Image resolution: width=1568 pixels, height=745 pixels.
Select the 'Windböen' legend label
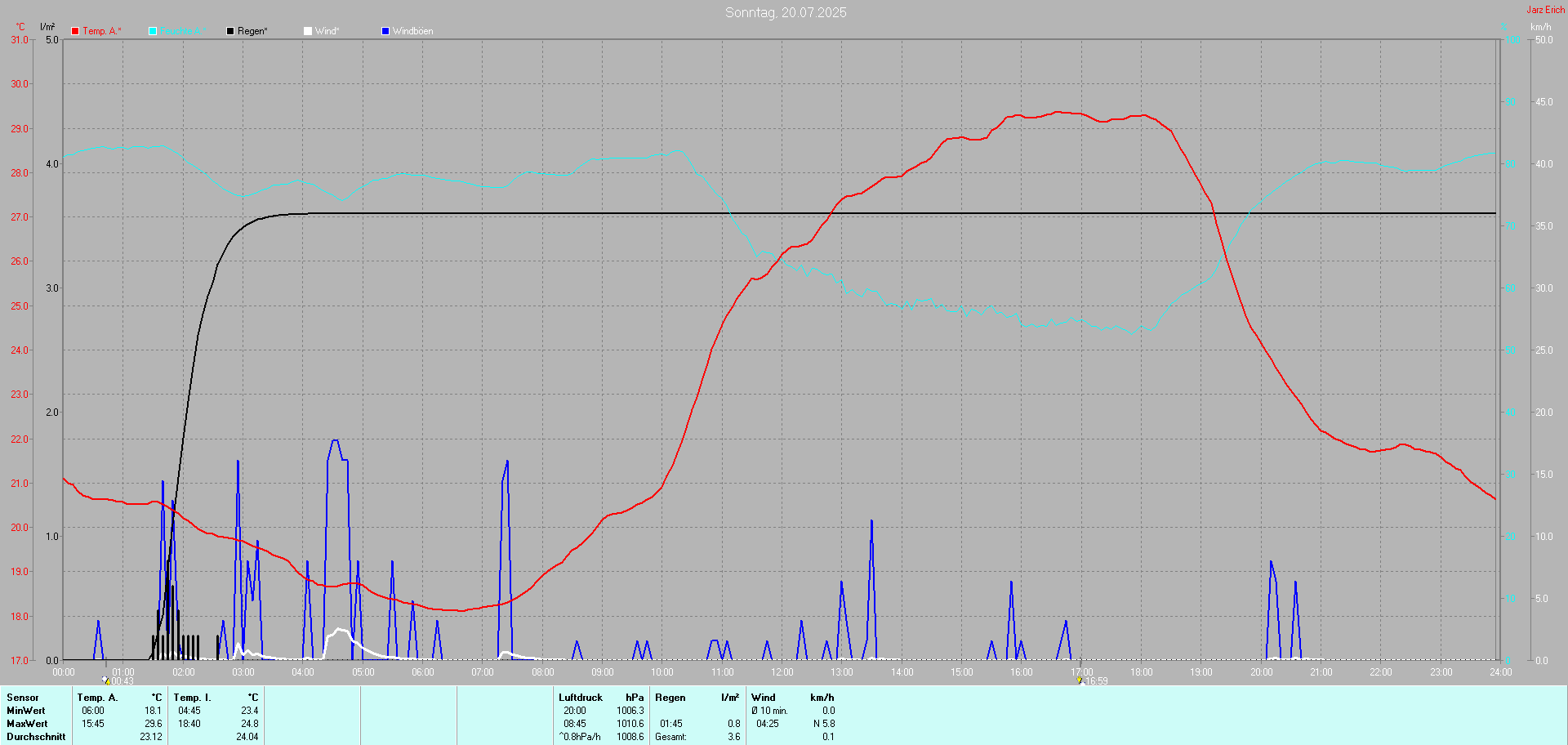(x=413, y=31)
